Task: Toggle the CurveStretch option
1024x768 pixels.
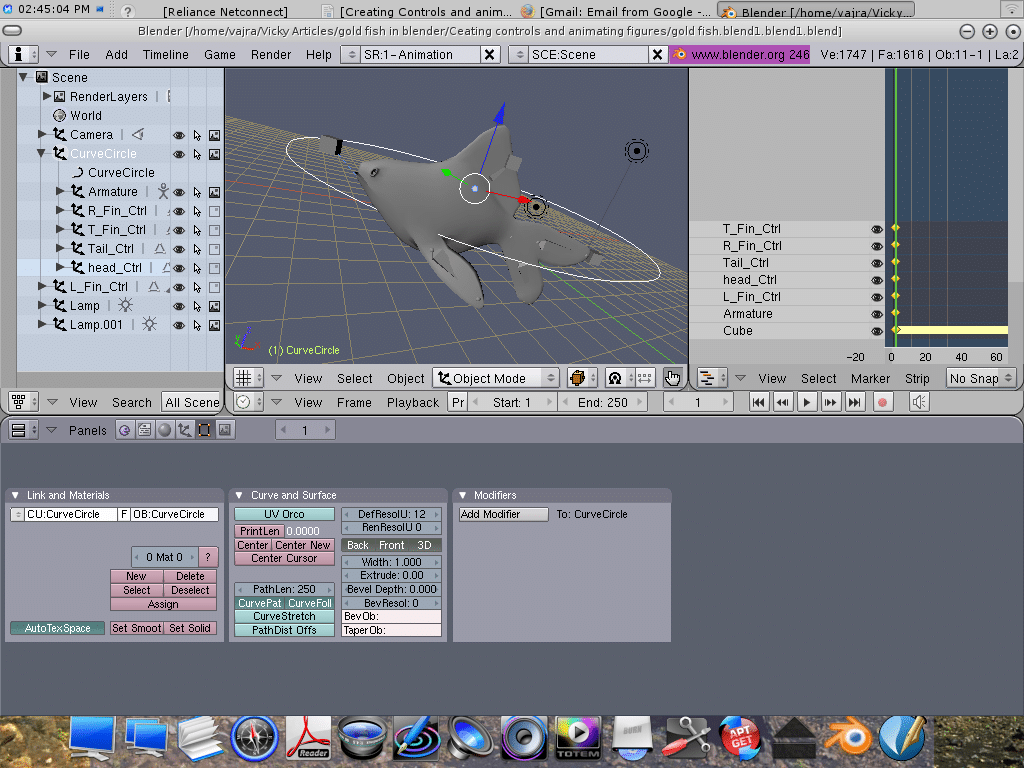Action: click(x=284, y=617)
